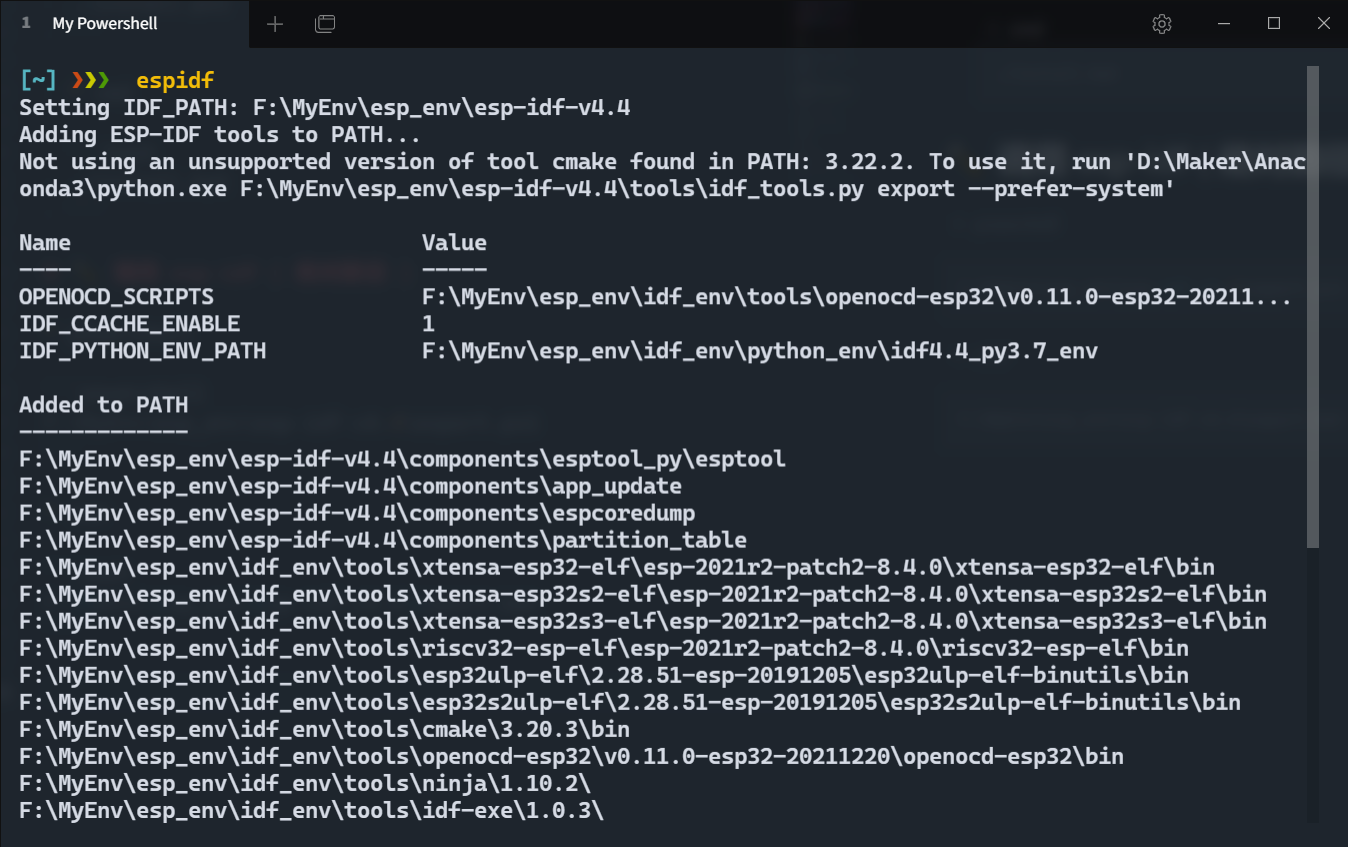This screenshot has width=1348, height=847.
Task: Click the tab index number 1
Action: (26, 23)
